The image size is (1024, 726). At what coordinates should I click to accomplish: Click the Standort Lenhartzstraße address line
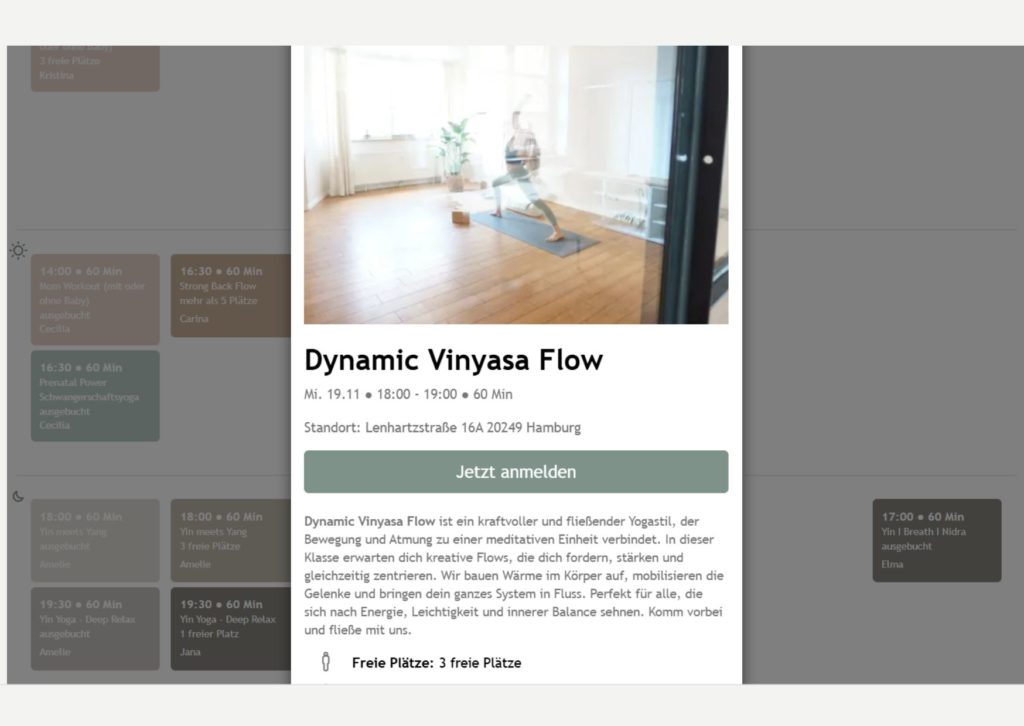coord(442,428)
